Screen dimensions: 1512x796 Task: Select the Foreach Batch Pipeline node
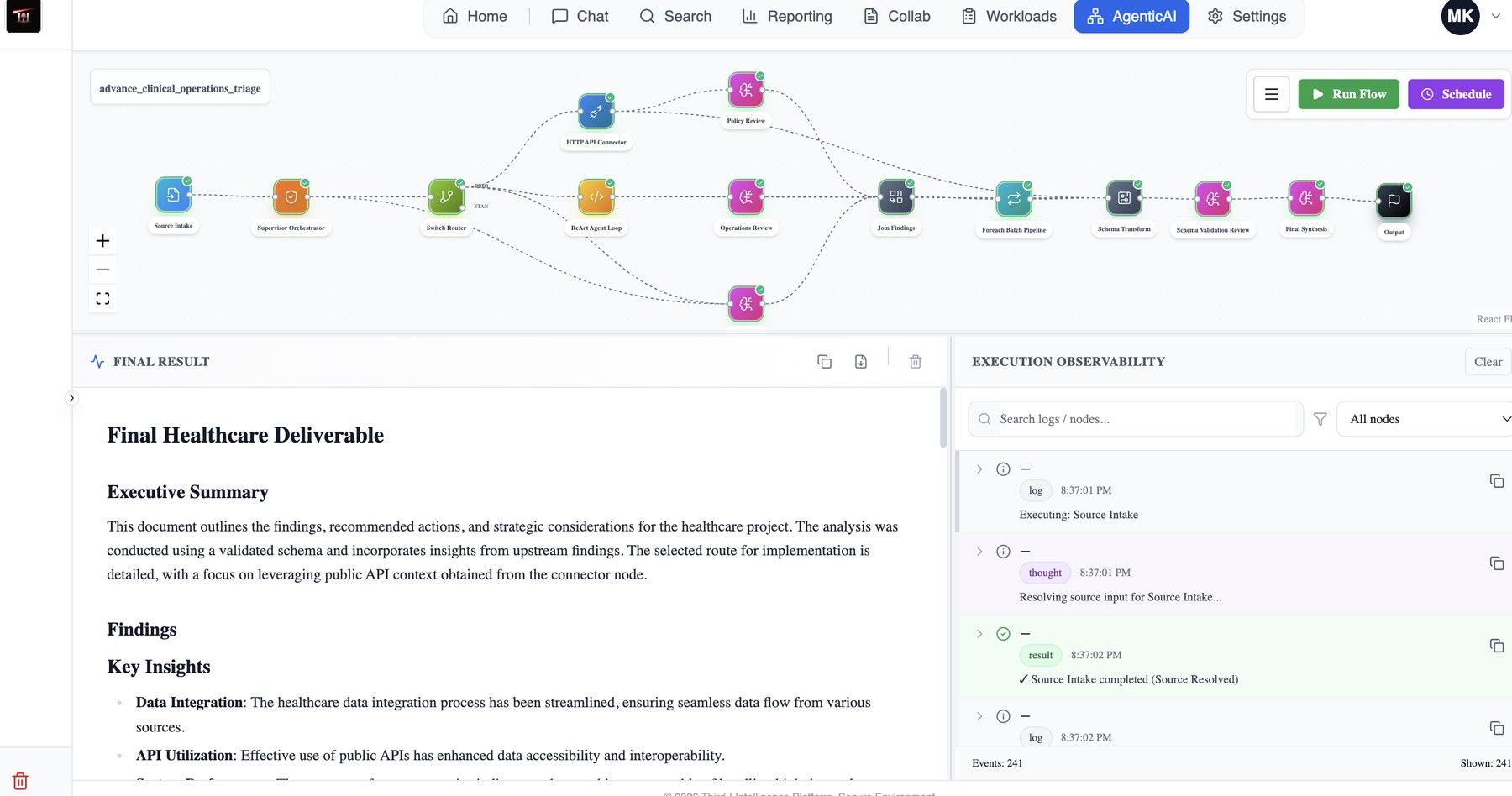pos(1014,199)
